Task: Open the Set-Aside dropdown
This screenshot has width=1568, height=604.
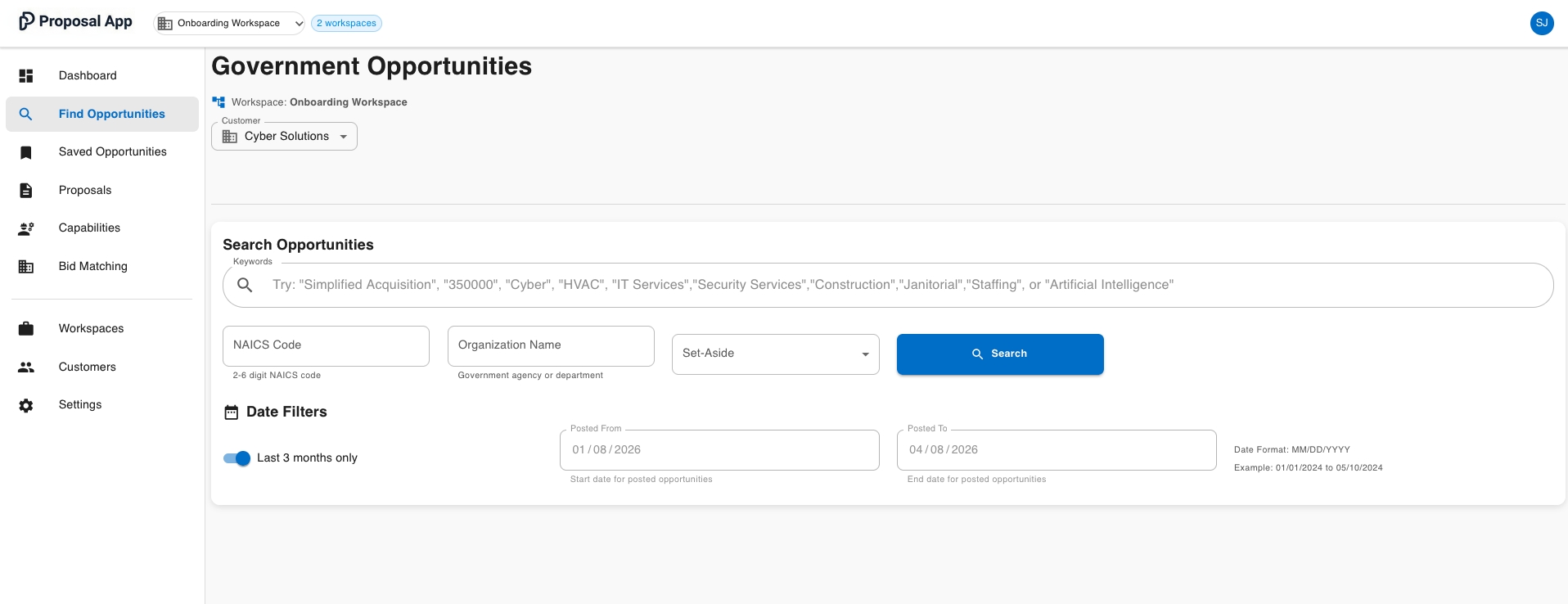Action: [775, 354]
